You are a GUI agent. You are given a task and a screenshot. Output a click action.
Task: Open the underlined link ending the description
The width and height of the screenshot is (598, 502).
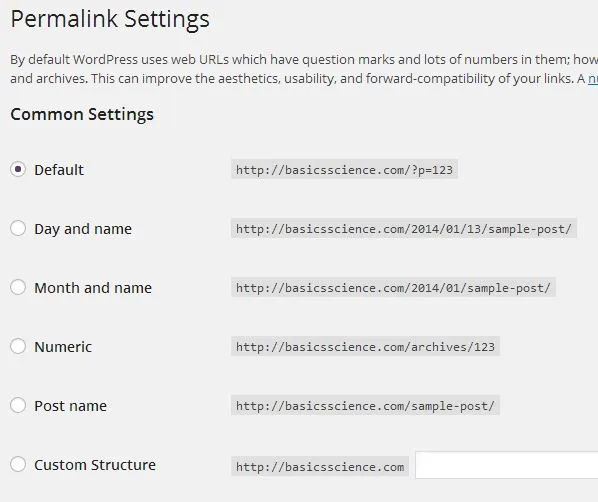coord(593,79)
